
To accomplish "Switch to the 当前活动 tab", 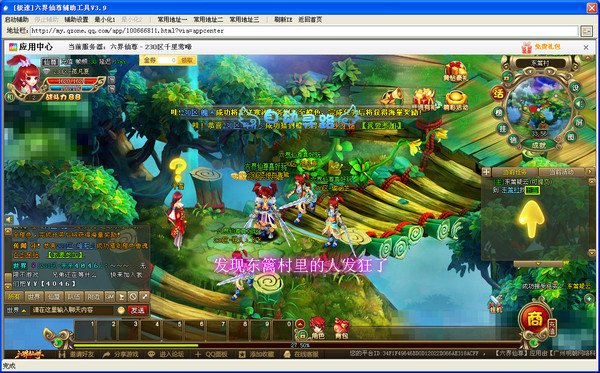I will coord(561,172).
